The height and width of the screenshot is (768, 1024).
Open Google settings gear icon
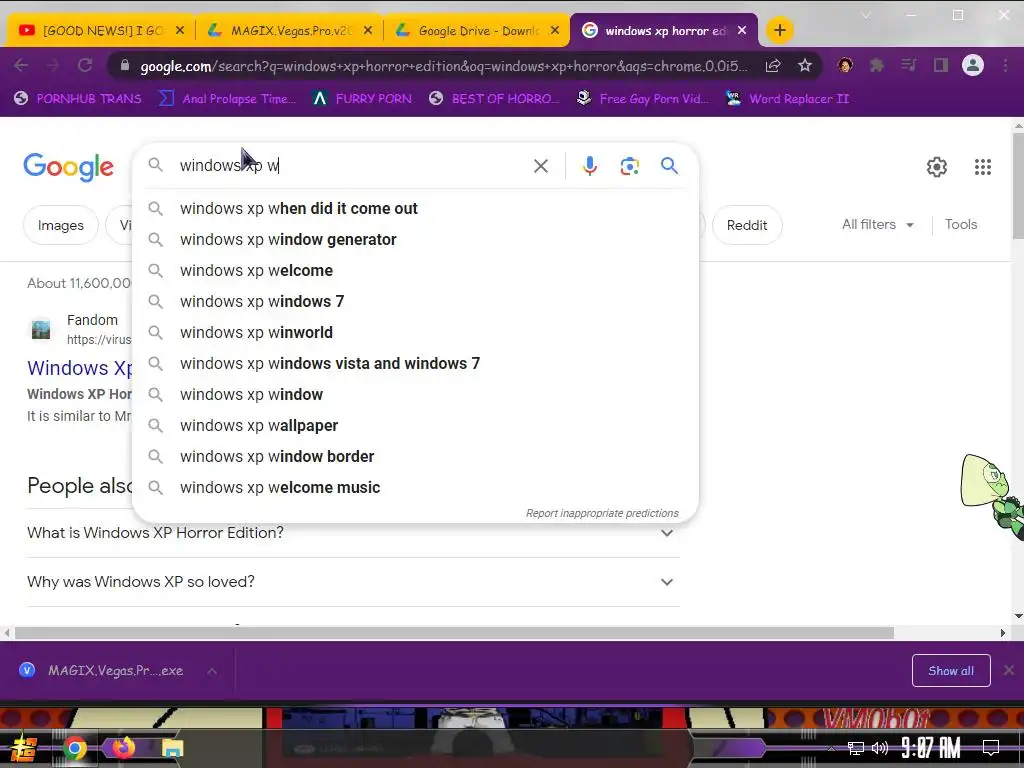936,167
